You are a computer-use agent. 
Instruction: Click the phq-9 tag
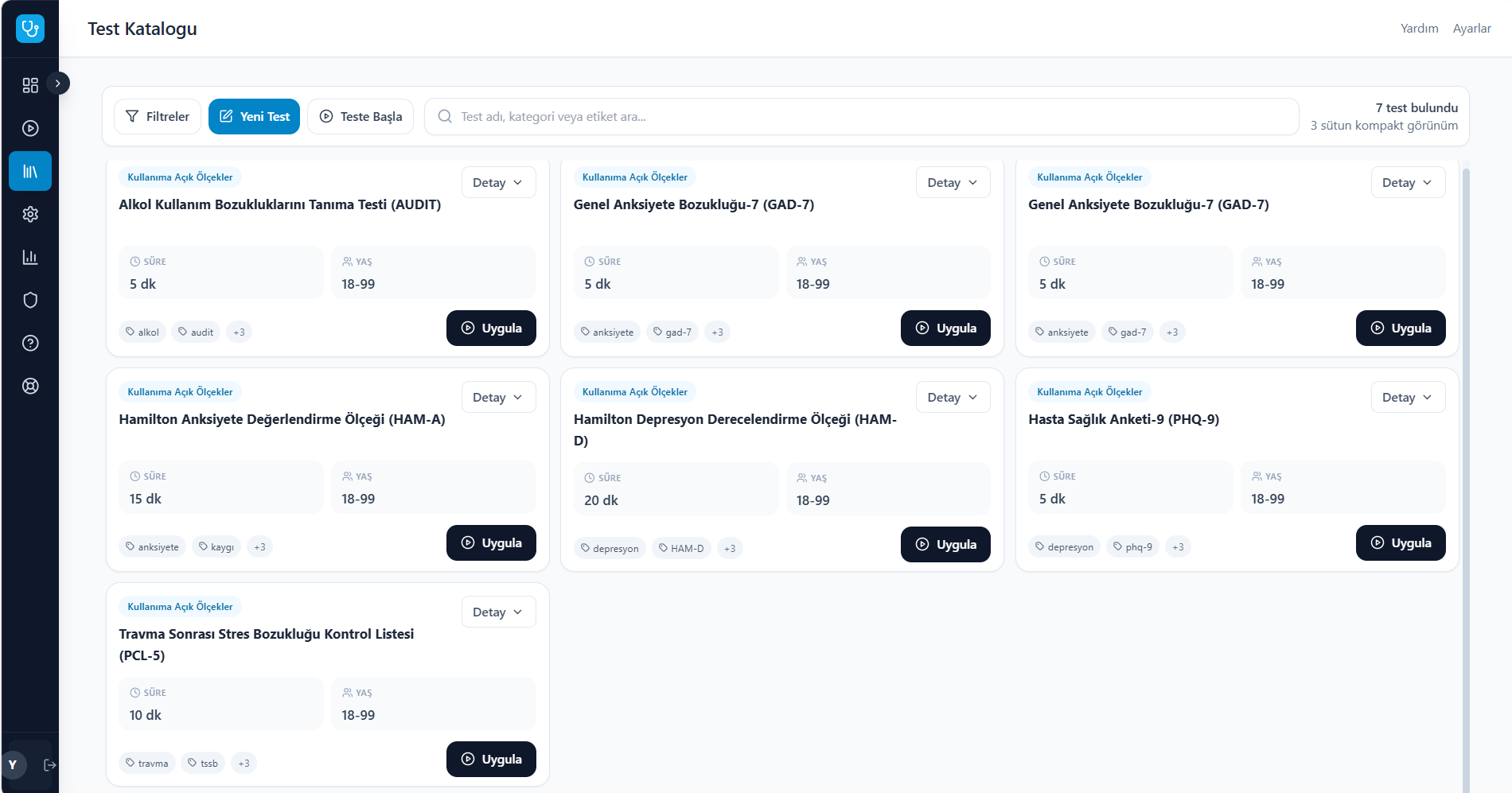coord(1132,546)
